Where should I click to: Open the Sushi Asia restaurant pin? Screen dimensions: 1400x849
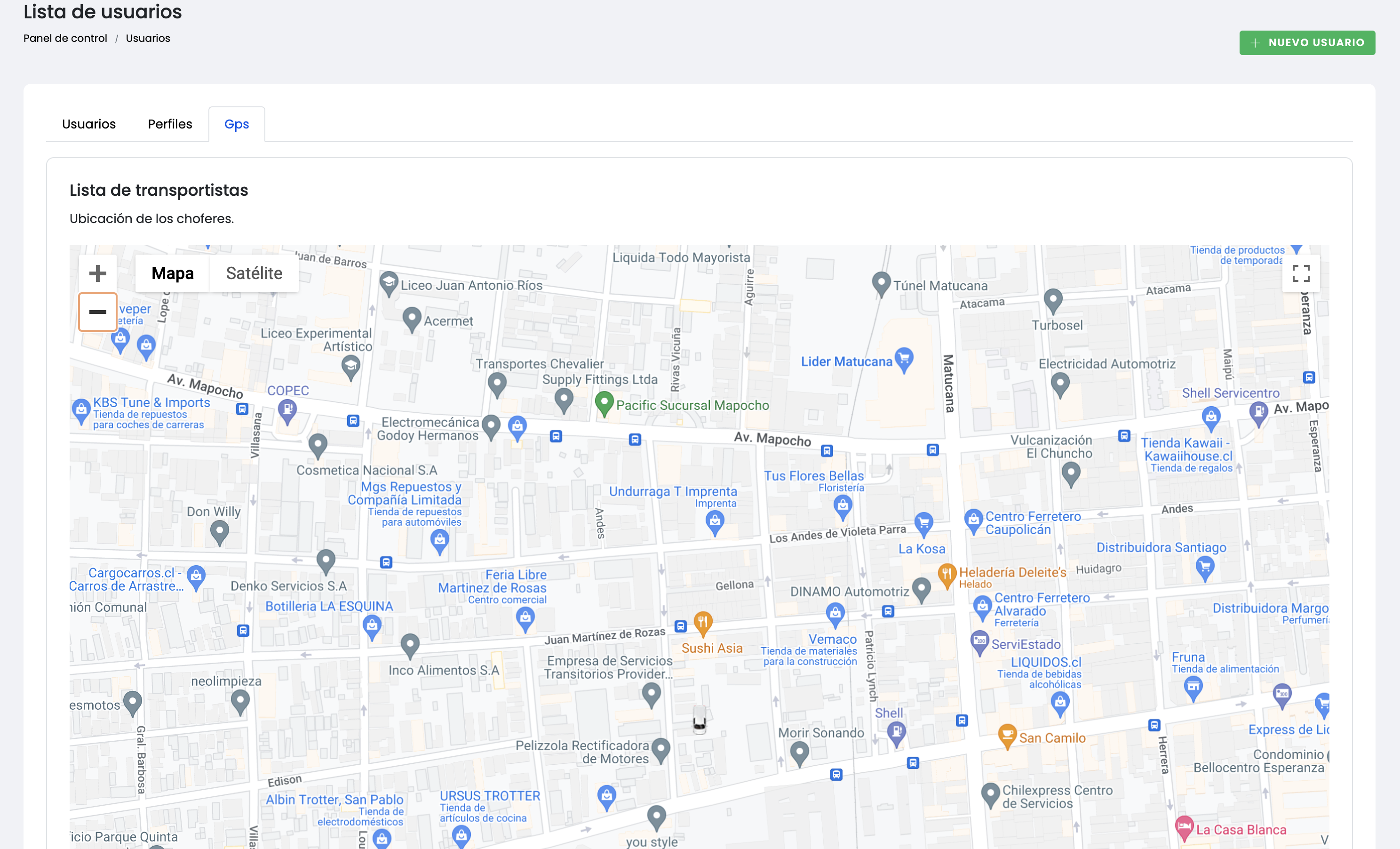point(703,624)
